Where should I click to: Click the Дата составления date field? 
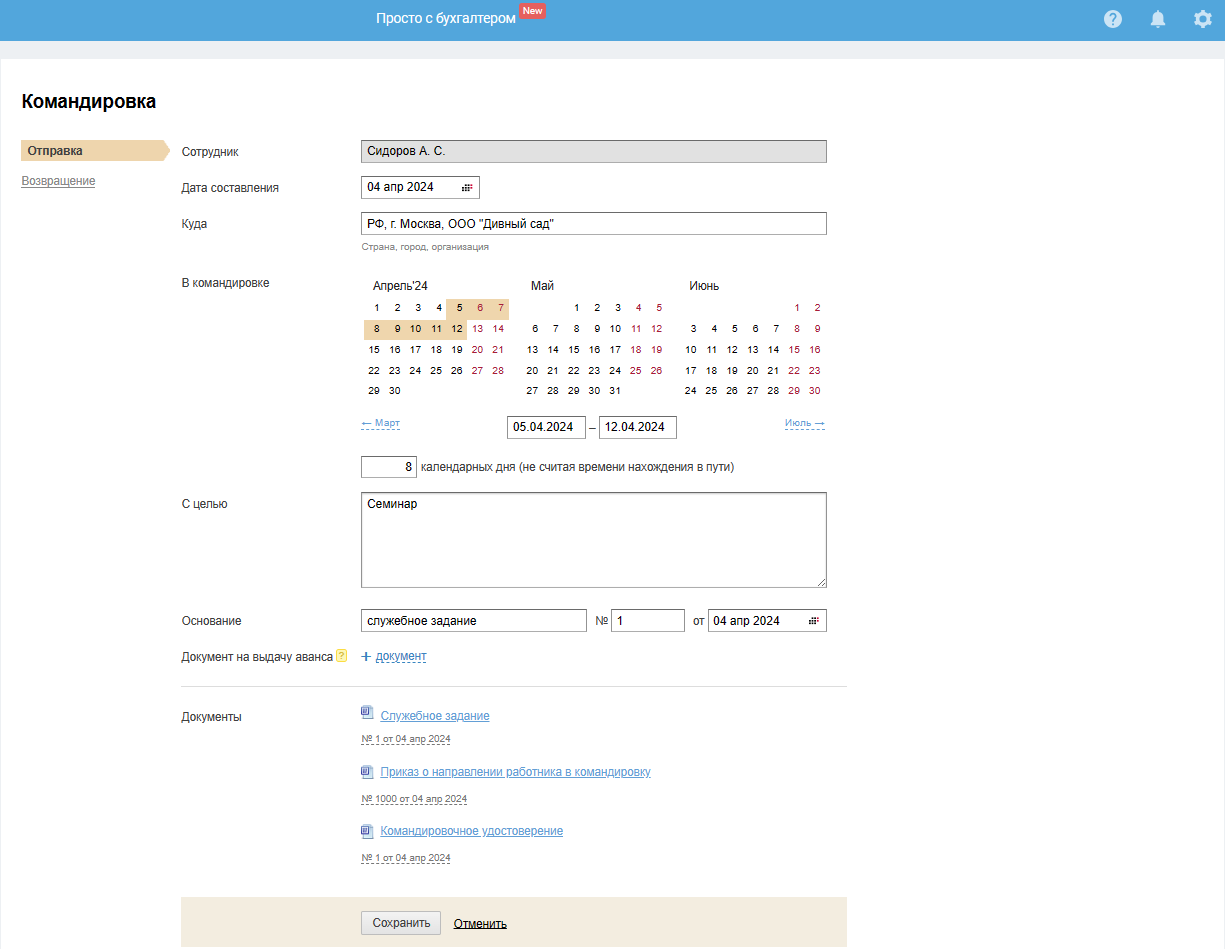click(x=420, y=187)
